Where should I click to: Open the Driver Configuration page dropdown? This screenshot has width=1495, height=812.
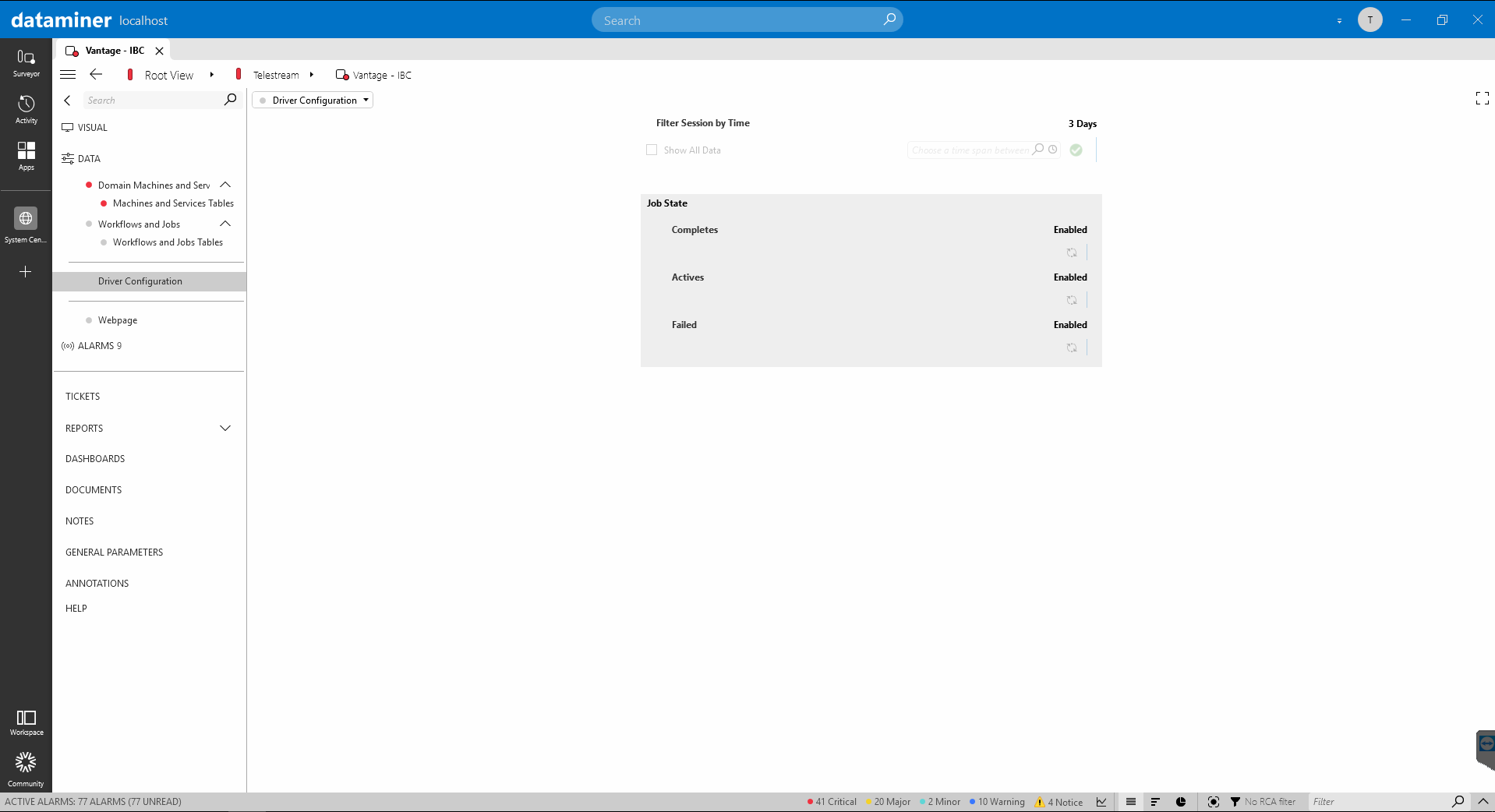pos(313,100)
